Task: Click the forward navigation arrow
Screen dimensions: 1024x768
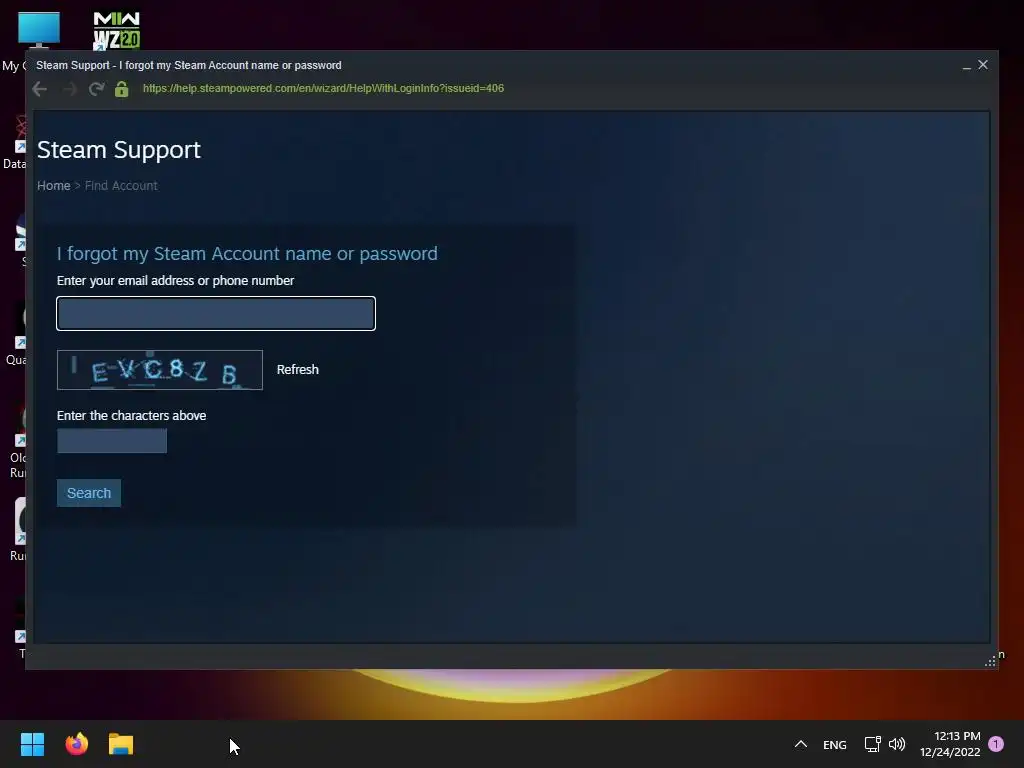Action: (x=69, y=89)
